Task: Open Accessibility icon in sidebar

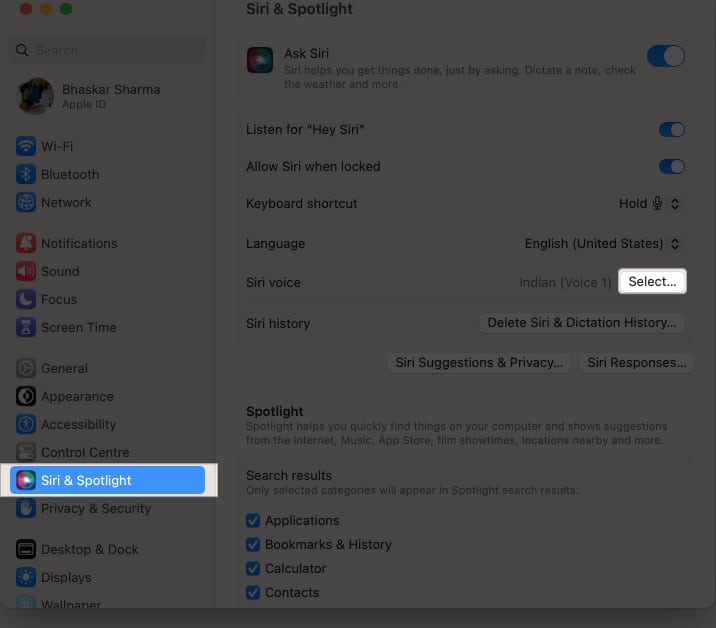Action: point(26,424)
